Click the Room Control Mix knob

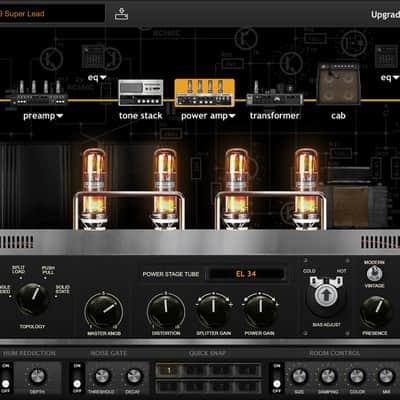click(386, 376)
